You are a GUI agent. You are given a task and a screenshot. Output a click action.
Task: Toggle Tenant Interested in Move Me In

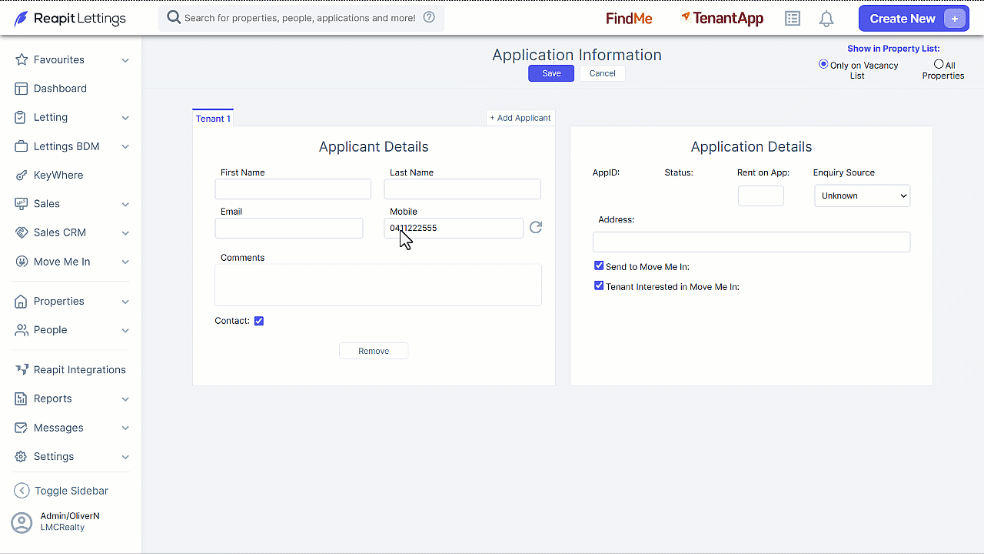point(599,286)
